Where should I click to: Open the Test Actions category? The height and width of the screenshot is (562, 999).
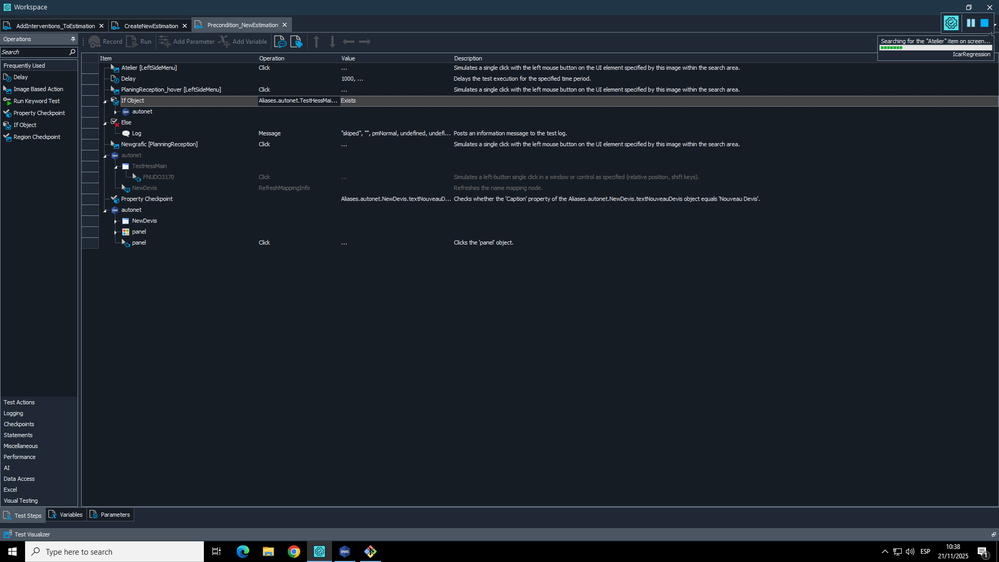19,403
